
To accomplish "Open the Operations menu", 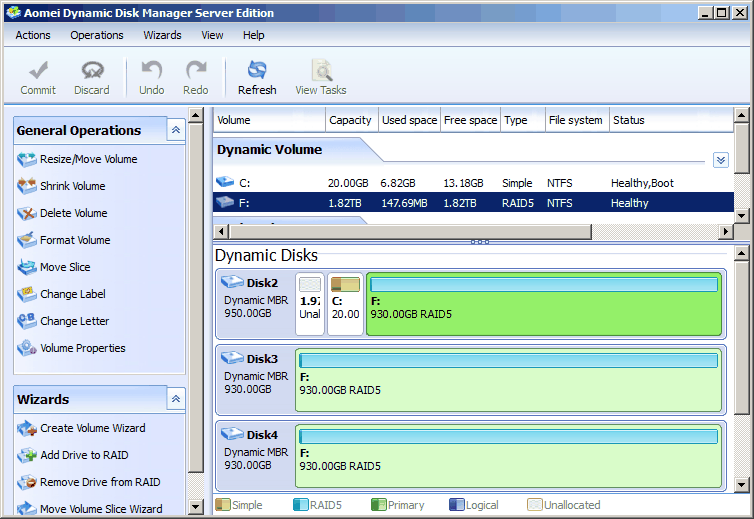I will 97,35.
